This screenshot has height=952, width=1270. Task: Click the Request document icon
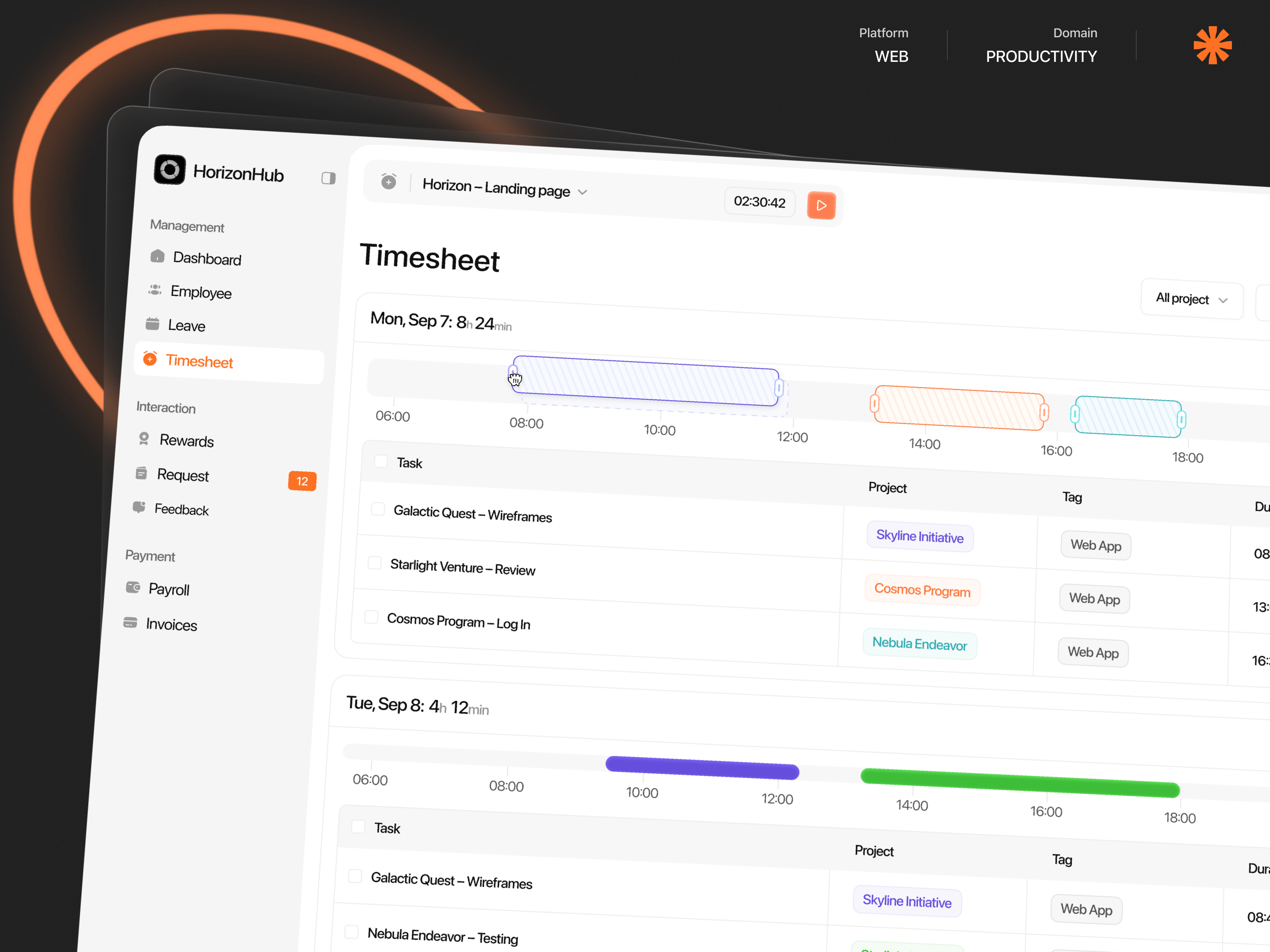141,473
